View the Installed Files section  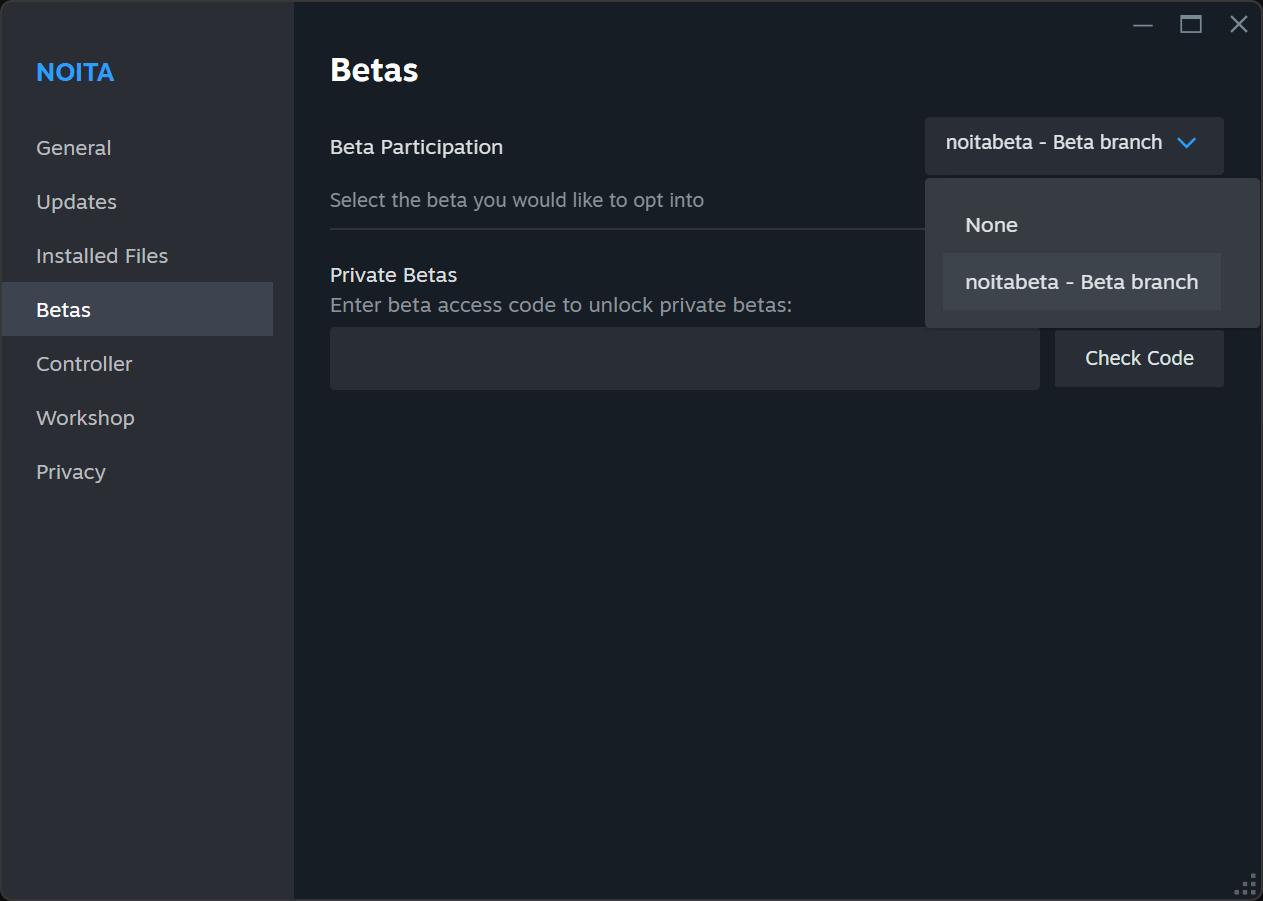101,255
